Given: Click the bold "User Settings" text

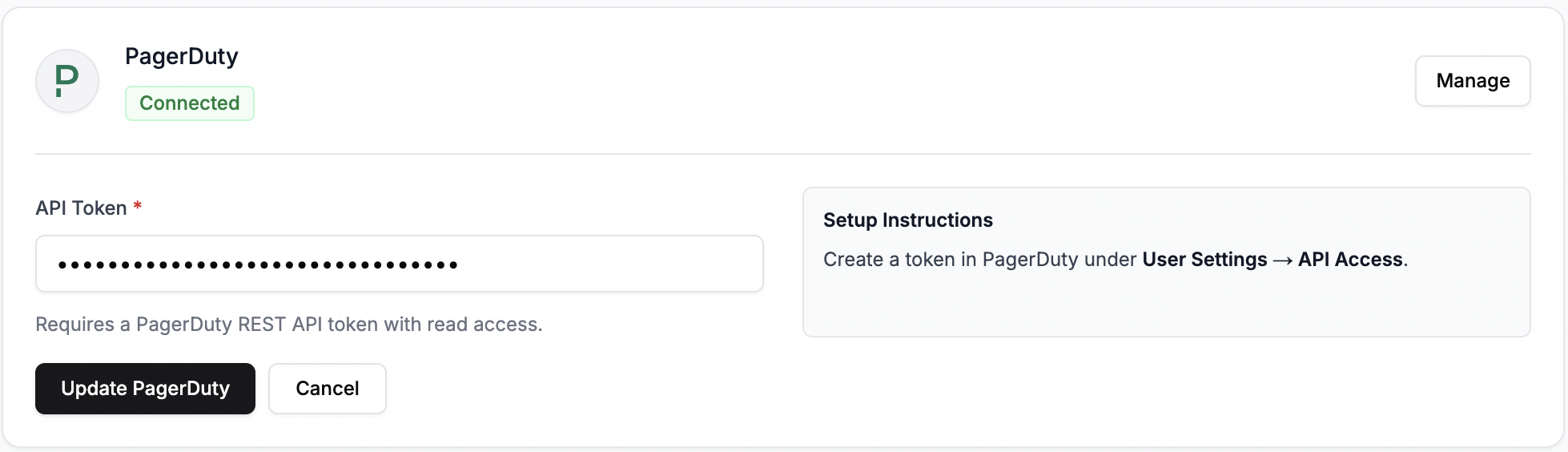Looking at the screenshot, I should 1204,260.
